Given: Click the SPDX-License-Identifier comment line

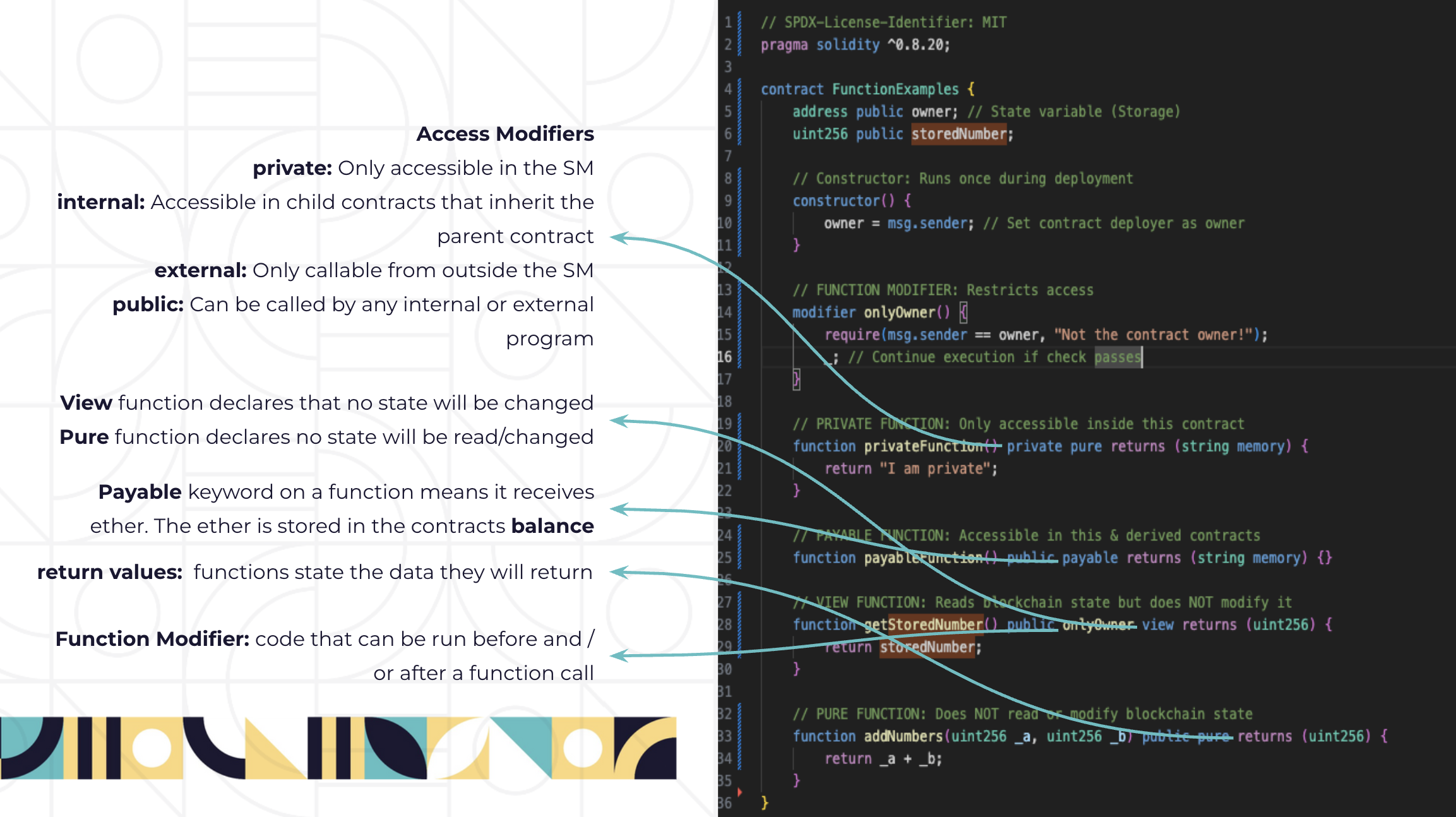Looking at the screenshot, I should [883, 22].
